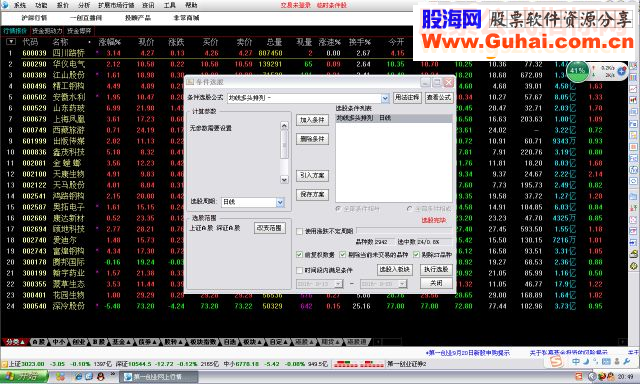Viewport: 640px width, 384px height.
Task: Expand the 基金 bottom tab
Action: [x=122, y=342]
